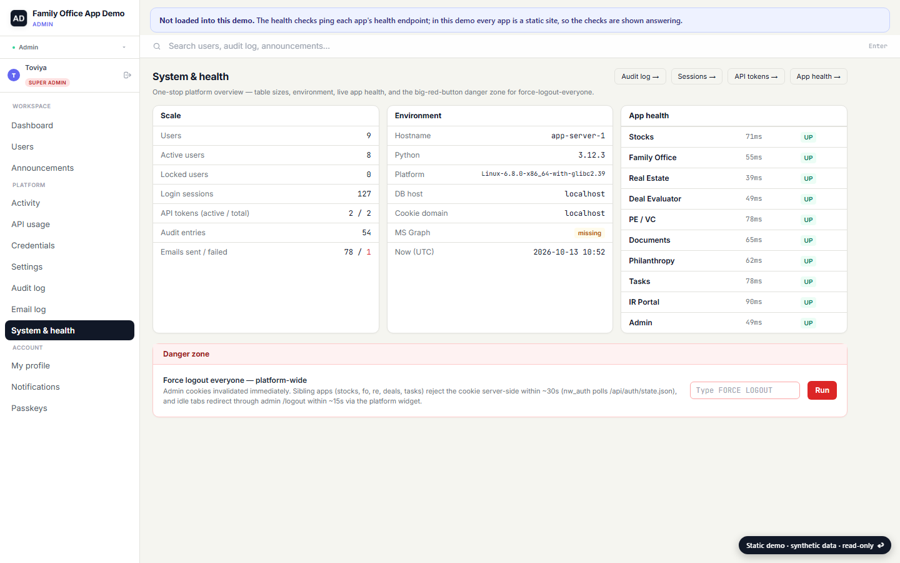Select System & health sidebar item
This screenshot has height=563, width=900.
(69, 330)
